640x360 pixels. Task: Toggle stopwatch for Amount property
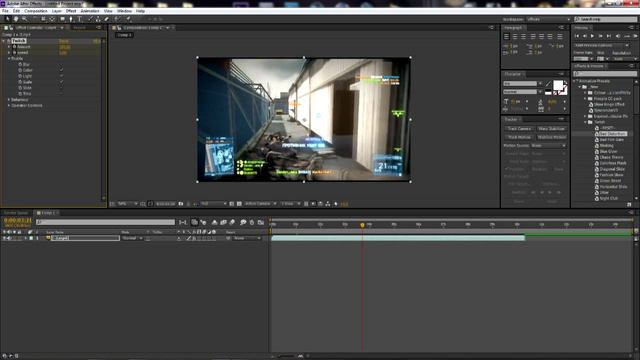click(14, 47)
